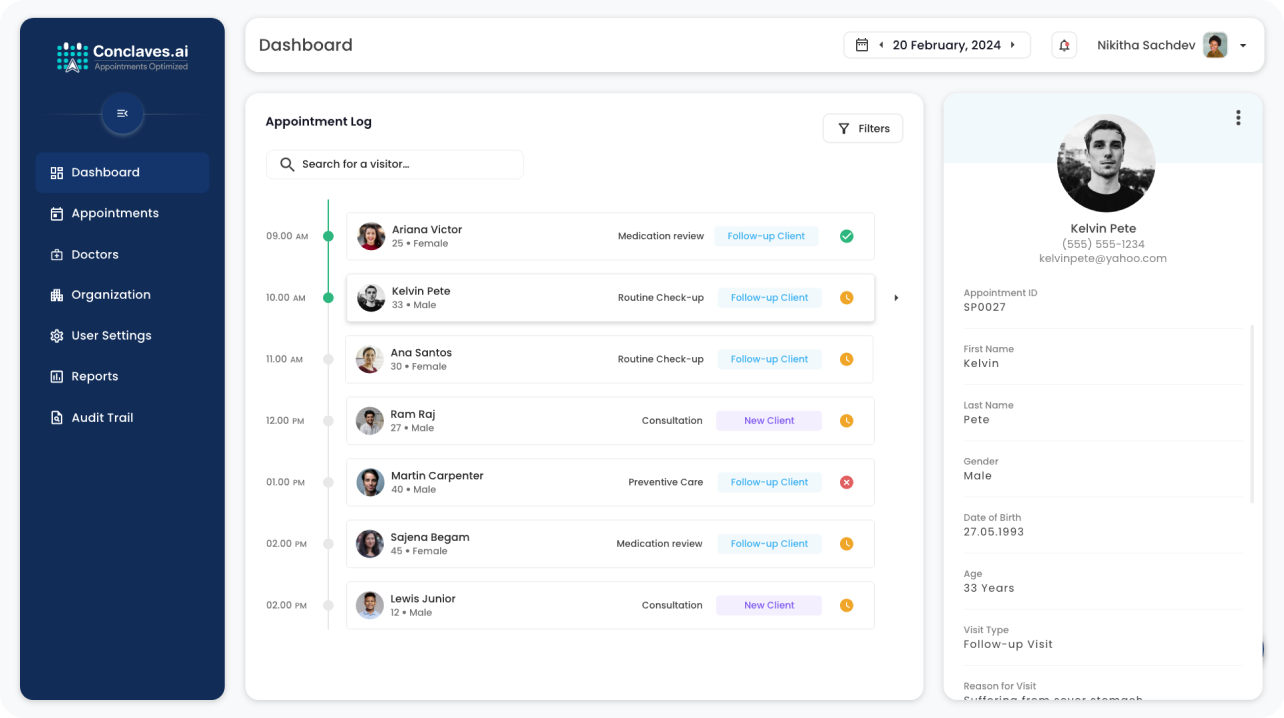Open the Filters button

(x=862, y=128)
